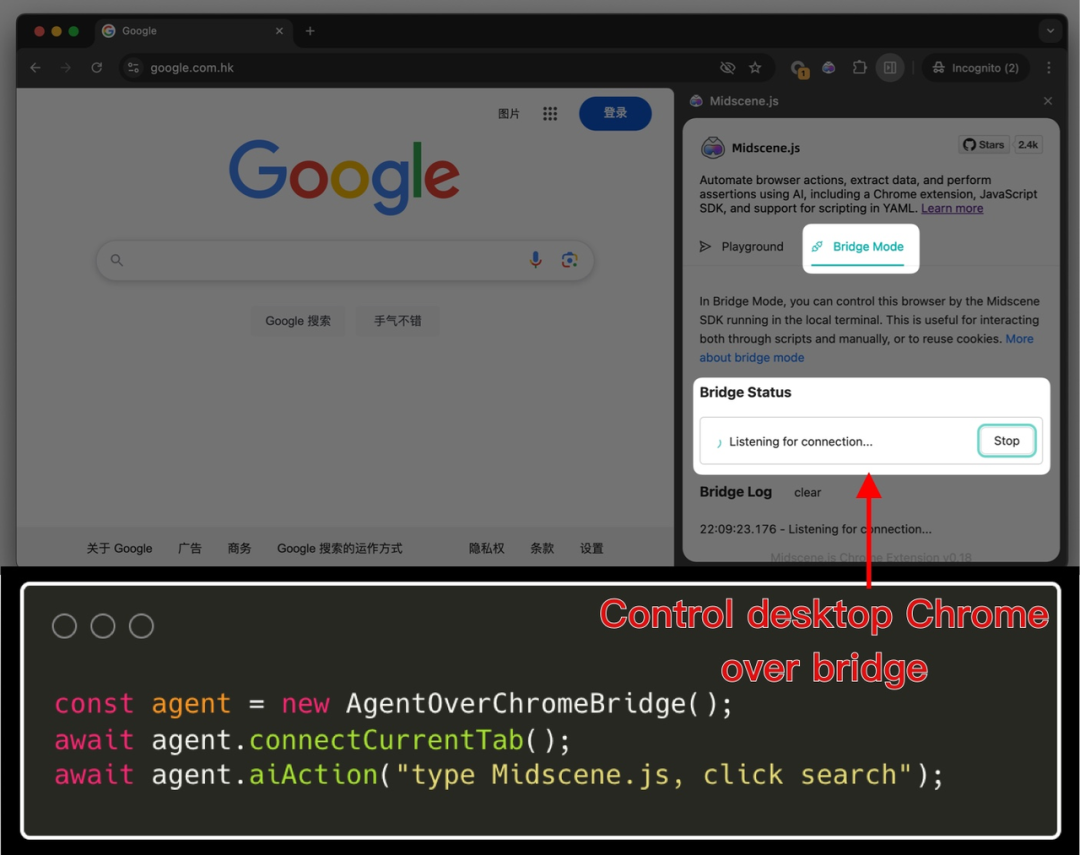Click the Midscene.js logo in the panel

pos(712,147)
